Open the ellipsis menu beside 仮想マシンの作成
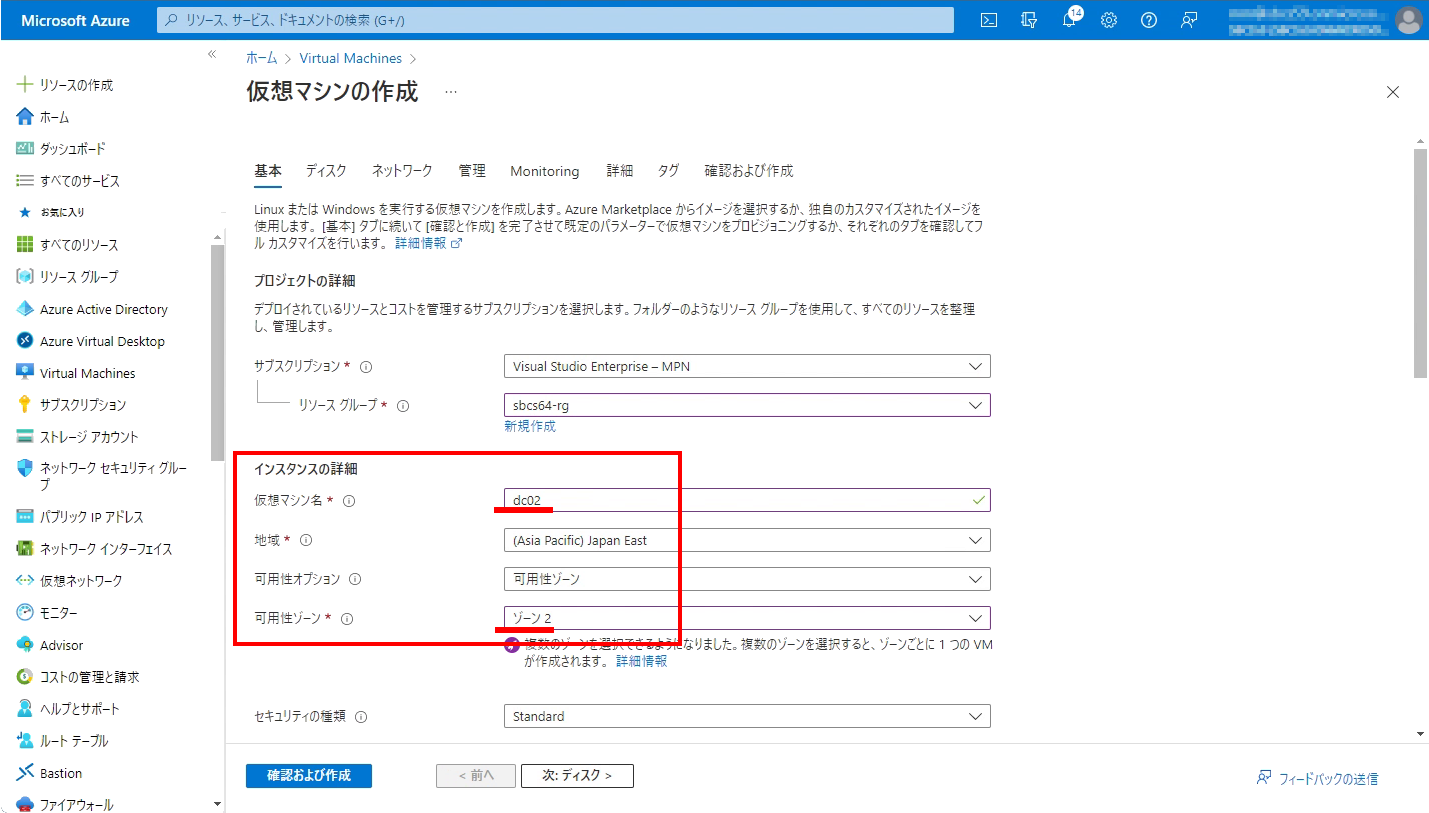Viewport: 1429px width, 813px height. 451,92
